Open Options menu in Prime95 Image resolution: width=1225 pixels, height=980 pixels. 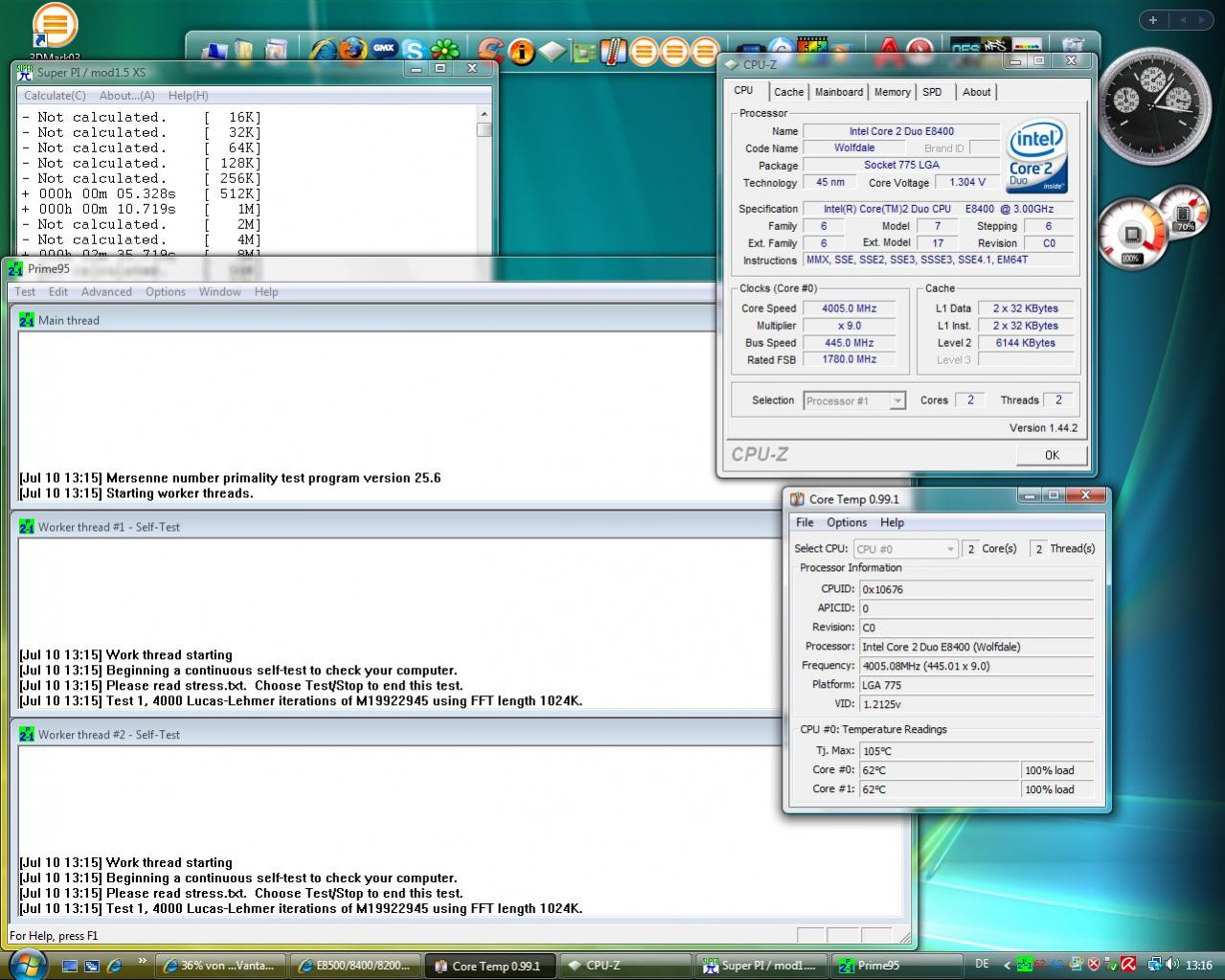166,292
